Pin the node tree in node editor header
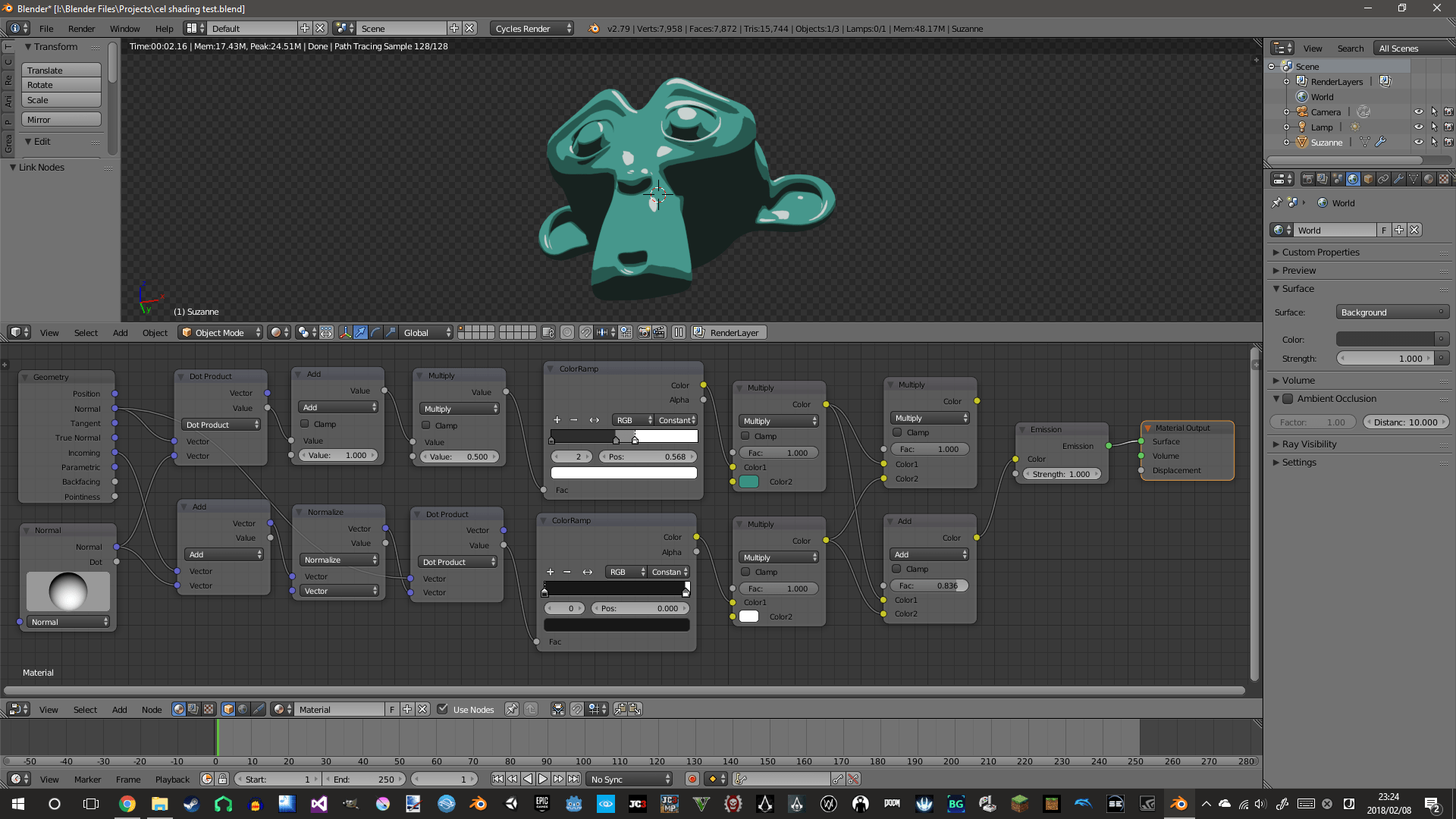This screenshot has height=819, width=1456. pos(512,709)
